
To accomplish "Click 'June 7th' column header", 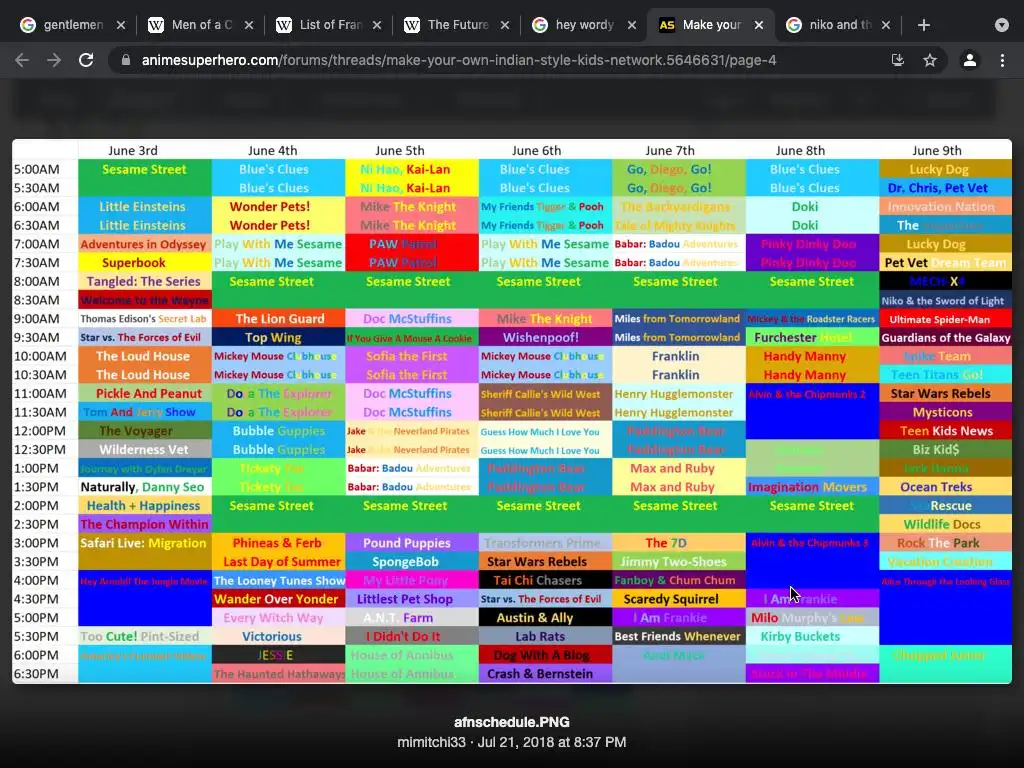I will 670,150.
